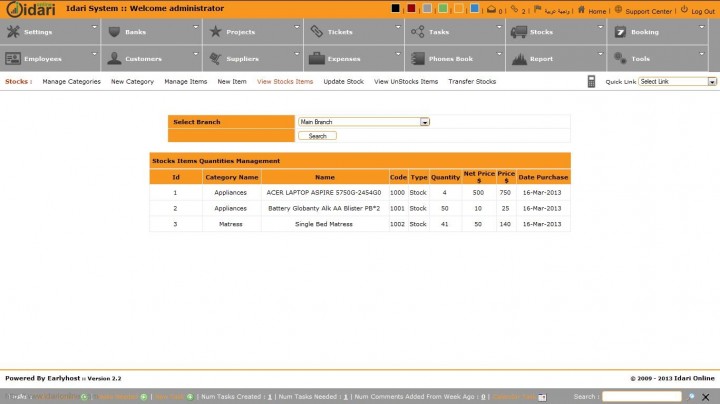
Task: Click the Search button under Select Branch
Action: [x=317, y=136]
